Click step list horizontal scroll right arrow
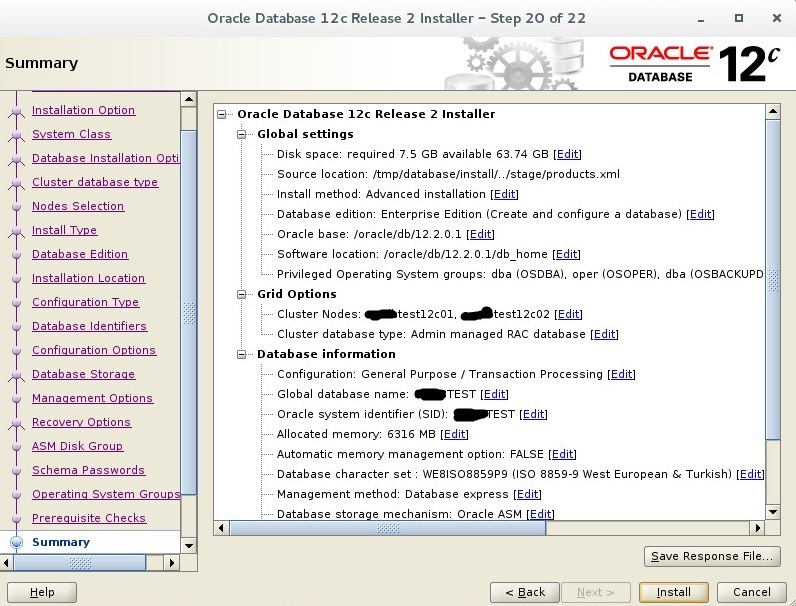This screenshot has width=796, height=606. coord(172,563)
